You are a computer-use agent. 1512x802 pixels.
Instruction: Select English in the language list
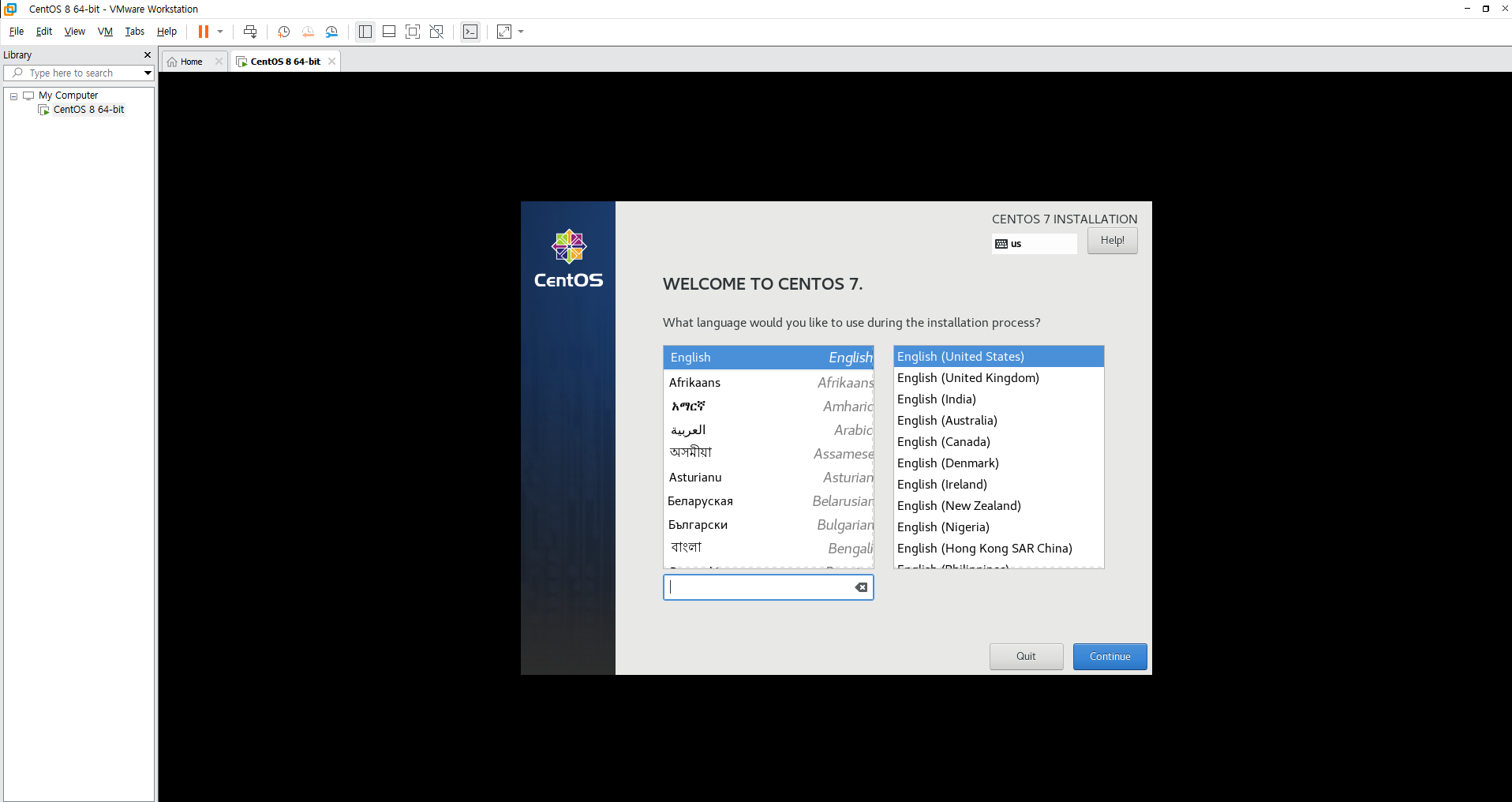pyautogui.click(x=768, y=358)
